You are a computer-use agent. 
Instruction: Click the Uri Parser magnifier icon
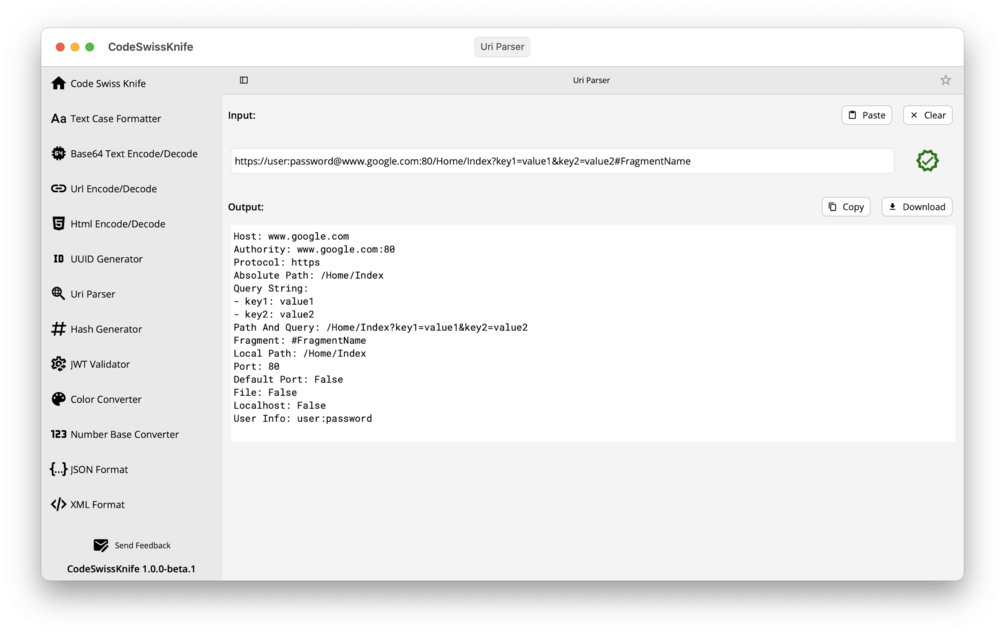coord(58,293)
